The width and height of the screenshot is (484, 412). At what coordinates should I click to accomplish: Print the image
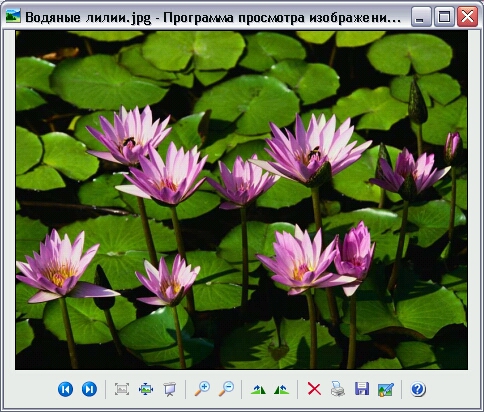[x=338, y=389]
